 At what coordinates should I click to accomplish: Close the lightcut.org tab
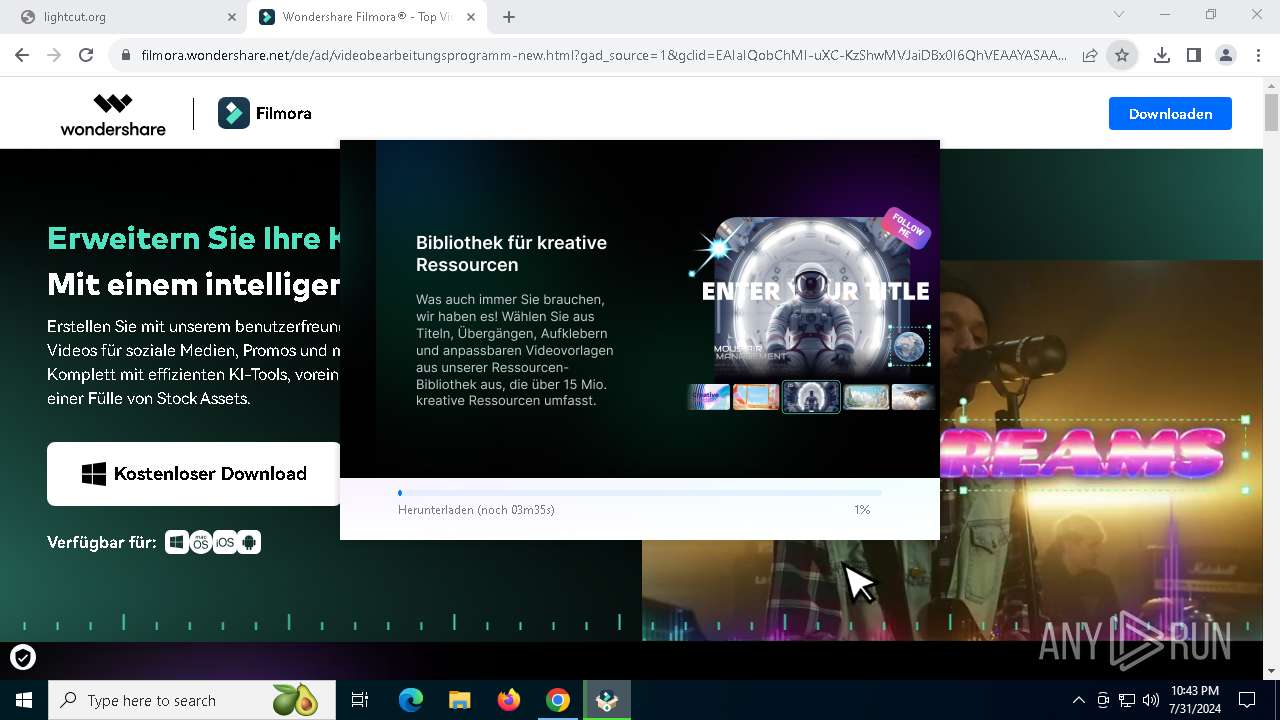[231, 17]
